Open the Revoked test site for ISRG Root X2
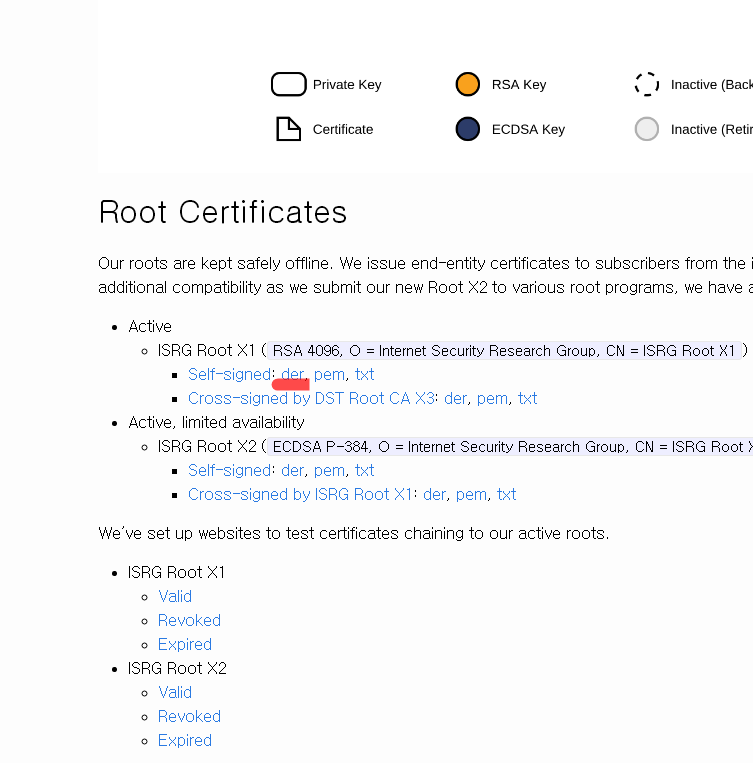753x763 pixels. pyautogui.click(x=189, y=716)
